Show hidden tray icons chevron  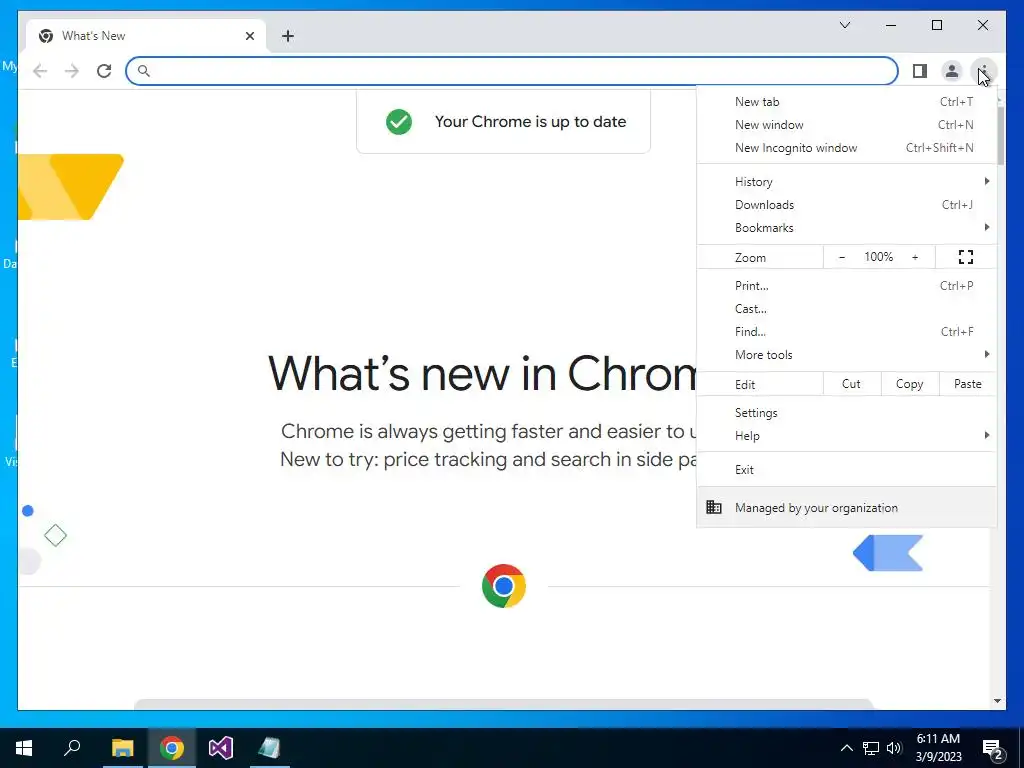click(x=846, y=748)
